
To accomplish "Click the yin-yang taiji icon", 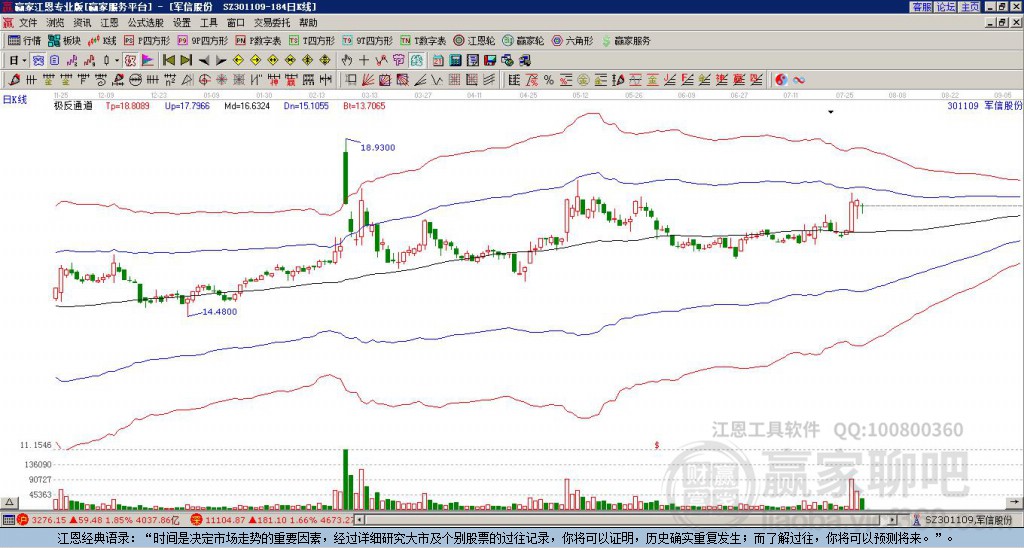I will 781,80.
